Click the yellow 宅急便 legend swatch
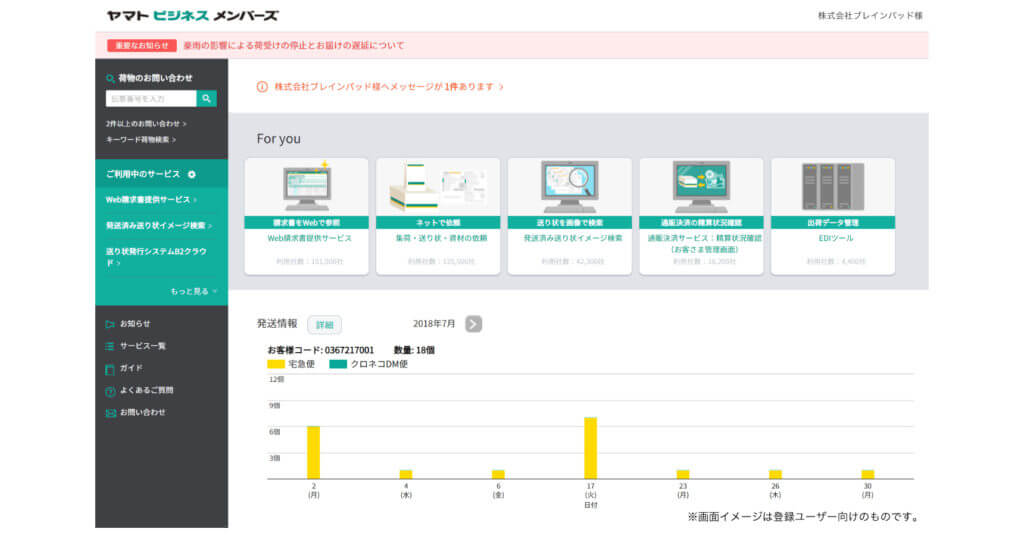Image resolution: width=1024 pixels, height=535 pixels. click(x=276, y=365)
